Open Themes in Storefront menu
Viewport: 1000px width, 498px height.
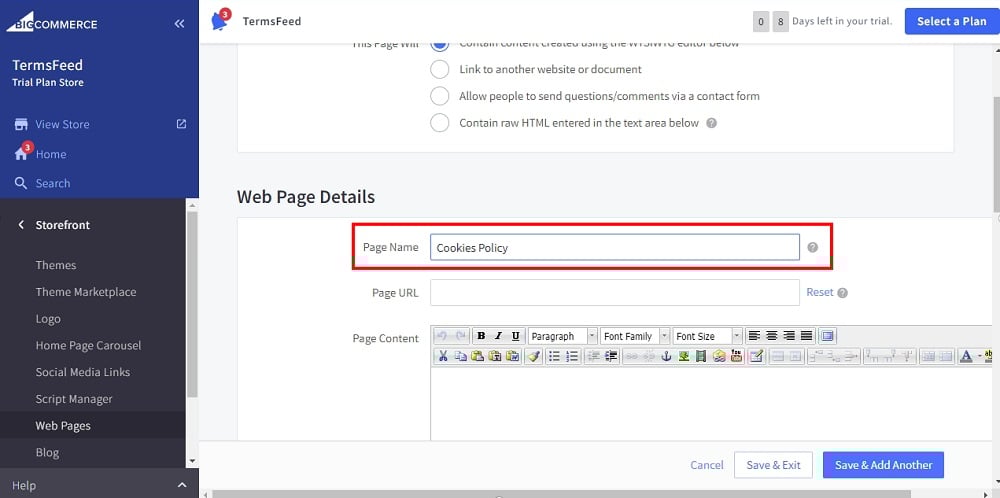click(x=55, y=265)
